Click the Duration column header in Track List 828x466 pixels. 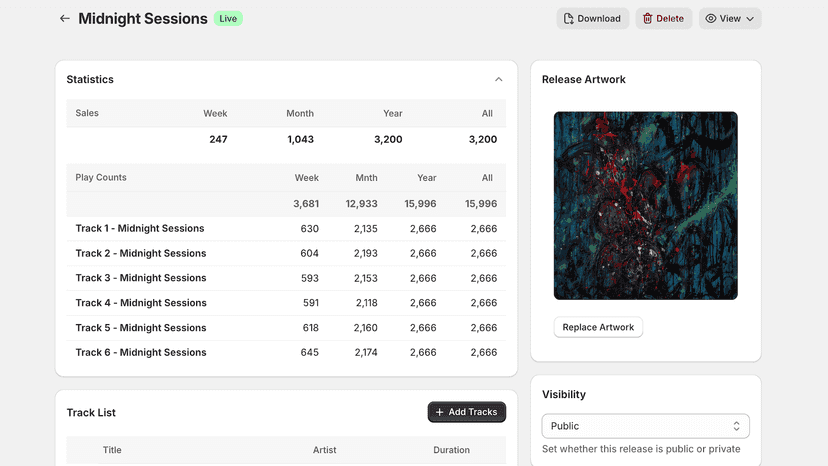tap(451, 450)
